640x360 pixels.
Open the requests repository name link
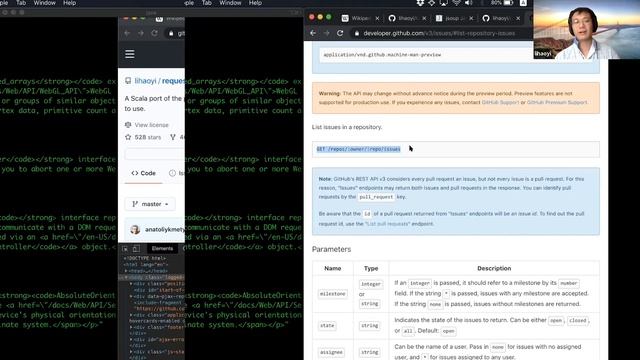[x=173, y=81]
